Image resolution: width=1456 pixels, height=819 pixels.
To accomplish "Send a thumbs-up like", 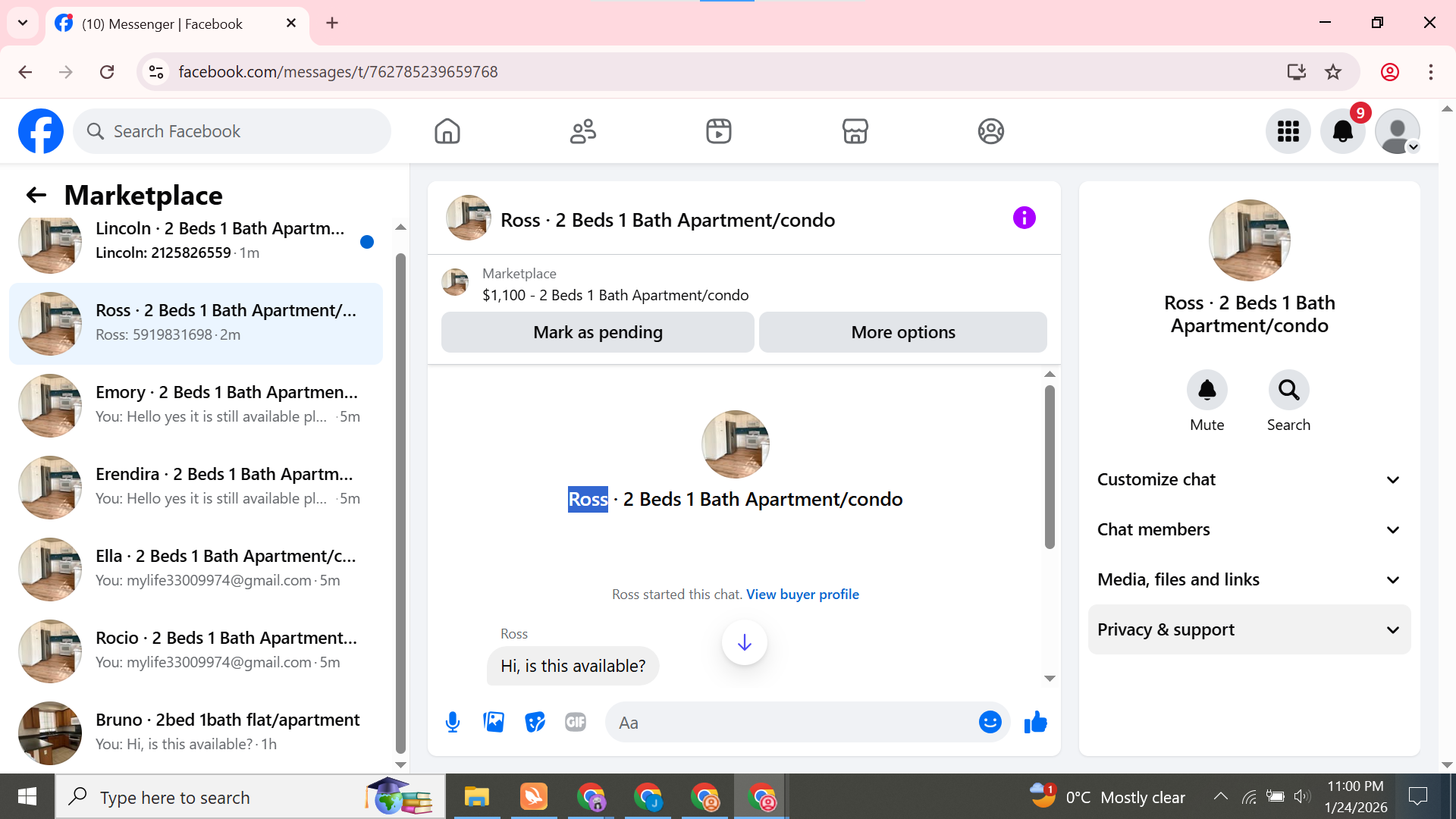I will [x=1035, y=722].
